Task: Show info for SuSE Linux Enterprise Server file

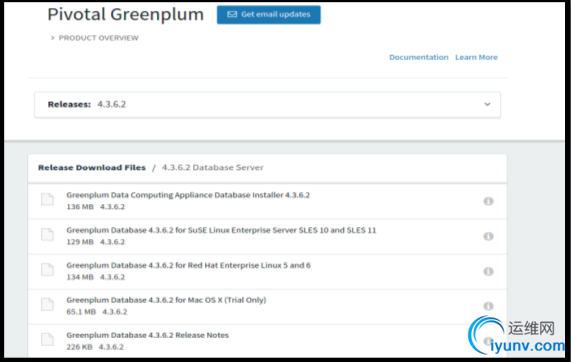Action: click(x=488, y=236)
